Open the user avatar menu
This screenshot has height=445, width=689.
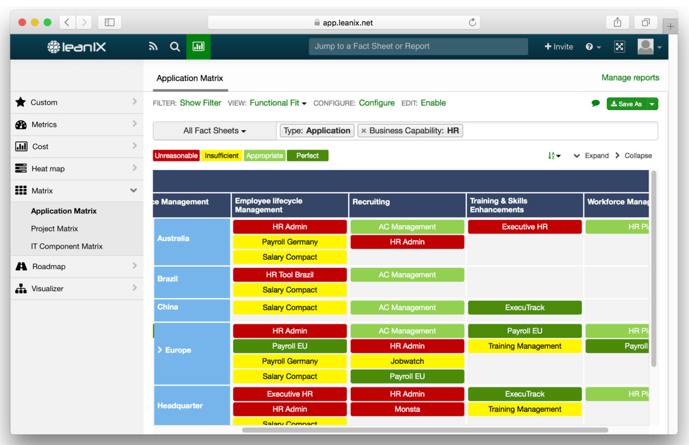(649, 47)
